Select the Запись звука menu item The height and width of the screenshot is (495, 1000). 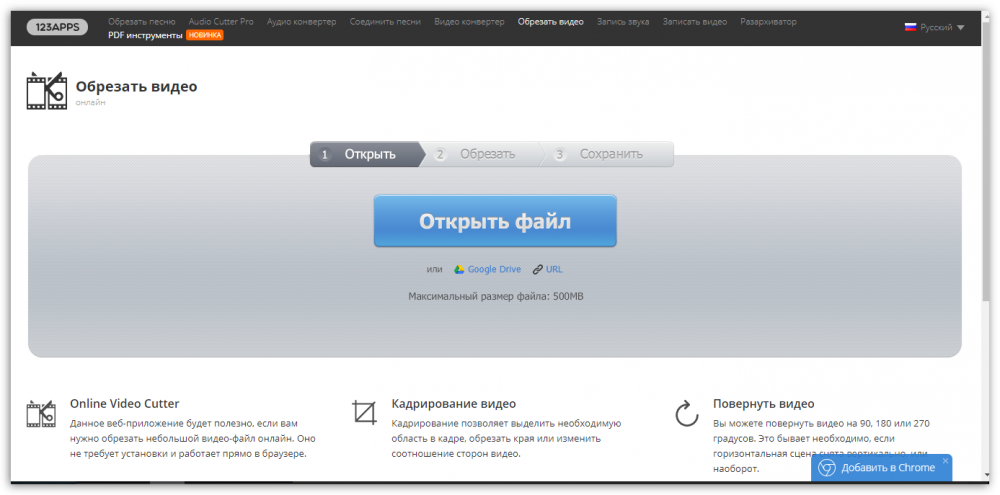point(623,21)
